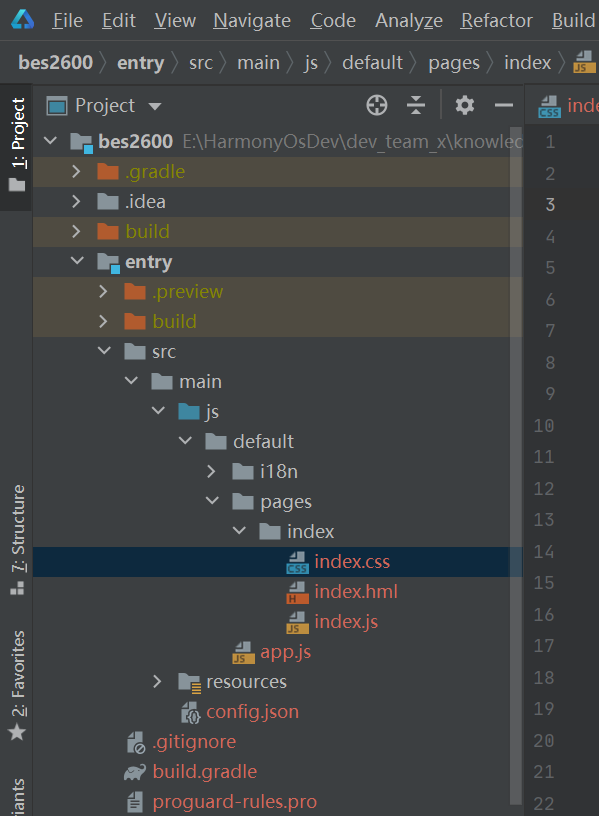The height and width of the screenshot is (816, 599).
Task: Hide the Project panel with minus icon
Action: pyautogui.click(x=504, y=106)
